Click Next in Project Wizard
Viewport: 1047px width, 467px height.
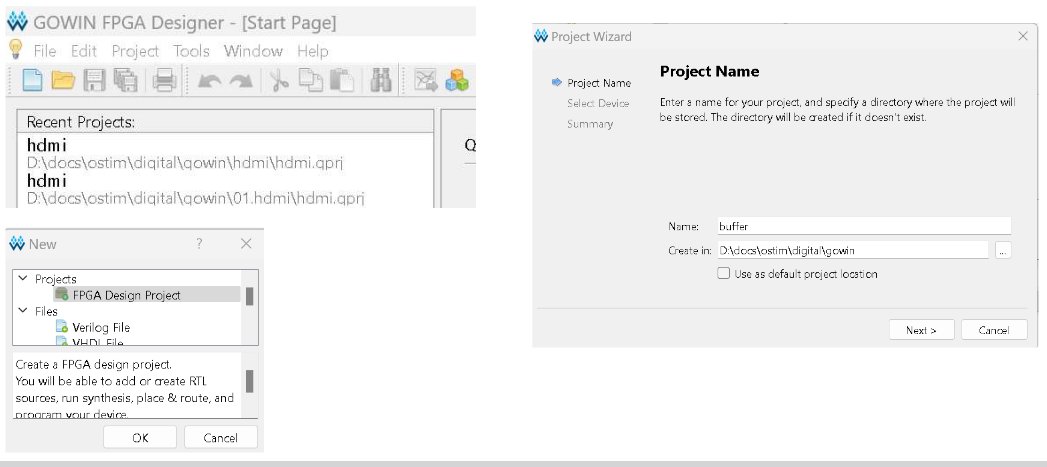[921, 330]
